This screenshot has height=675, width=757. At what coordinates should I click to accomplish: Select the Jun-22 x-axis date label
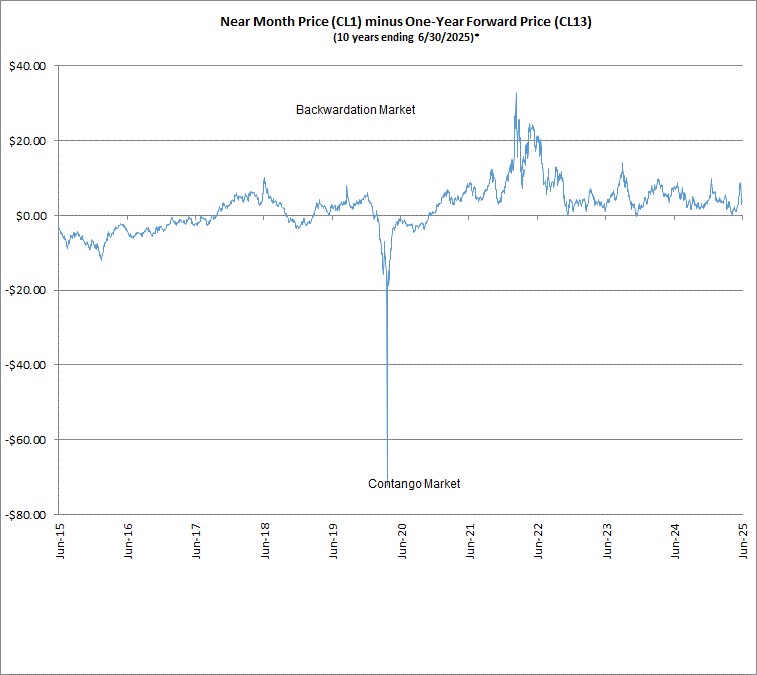click(x=538, y=540)
